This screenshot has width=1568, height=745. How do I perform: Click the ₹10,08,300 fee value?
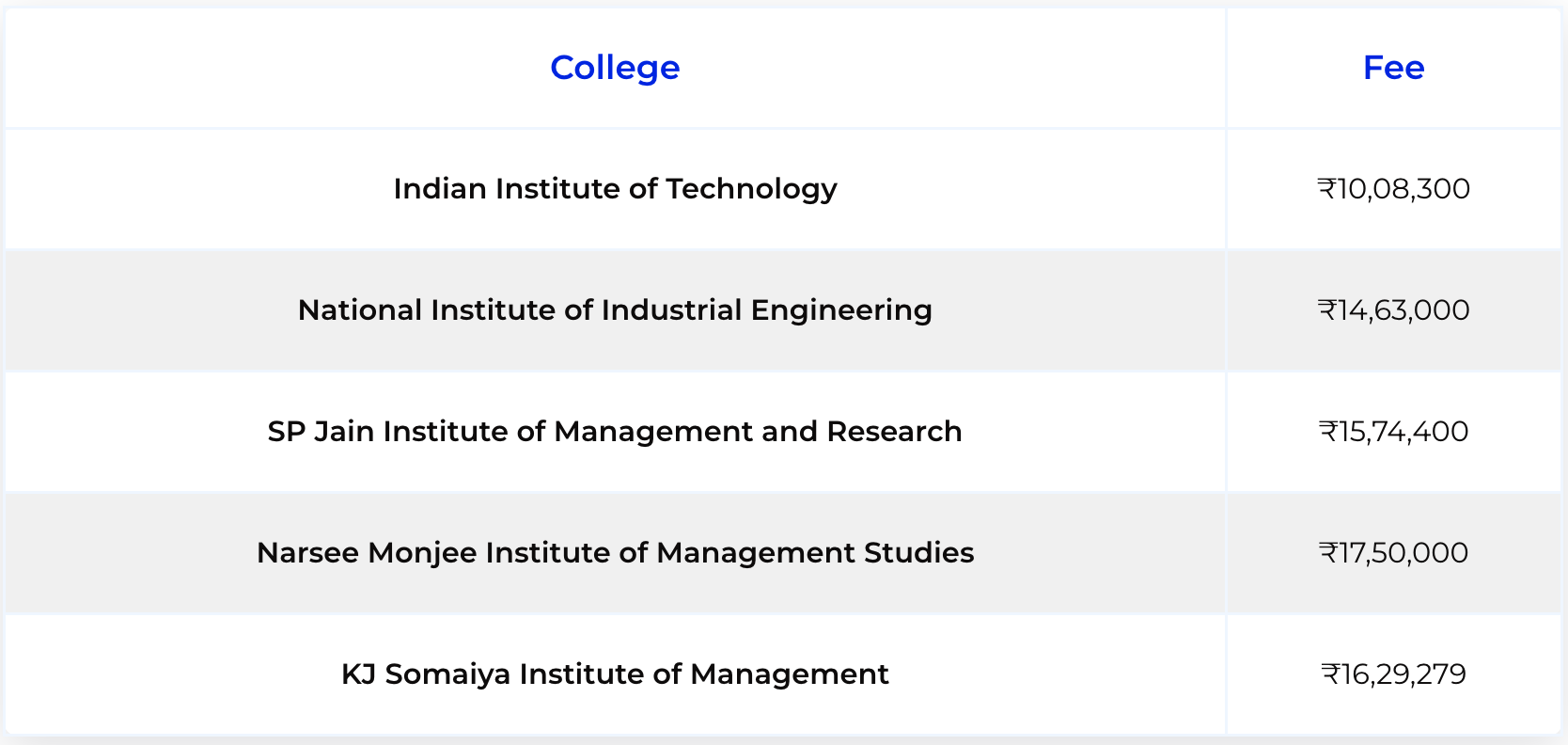pyautogui.click(x=1393, y=189)
